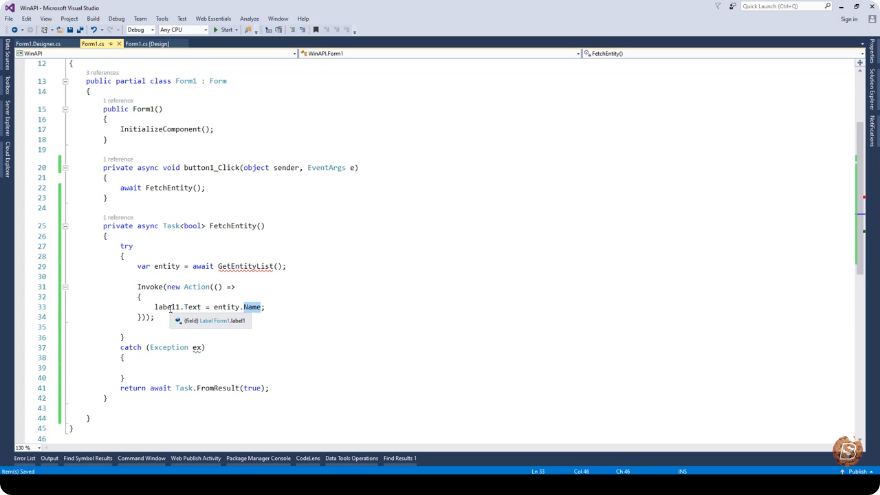The image size is (880, 495).
Task: Open the Debug menu
Action: click(x=116, y=19)
